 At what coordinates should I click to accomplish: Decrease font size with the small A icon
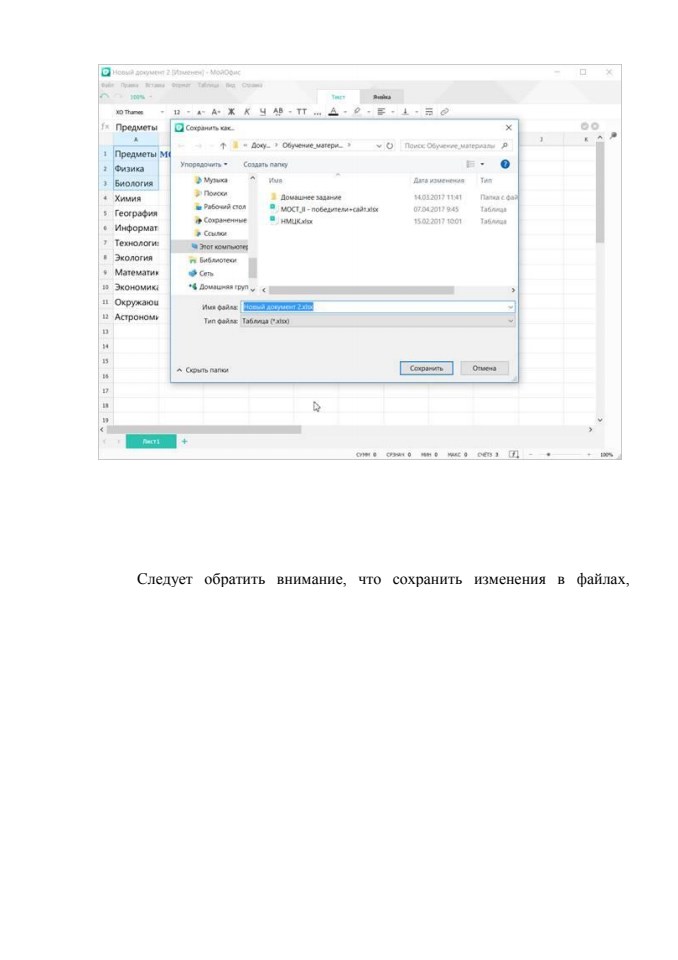200,112
